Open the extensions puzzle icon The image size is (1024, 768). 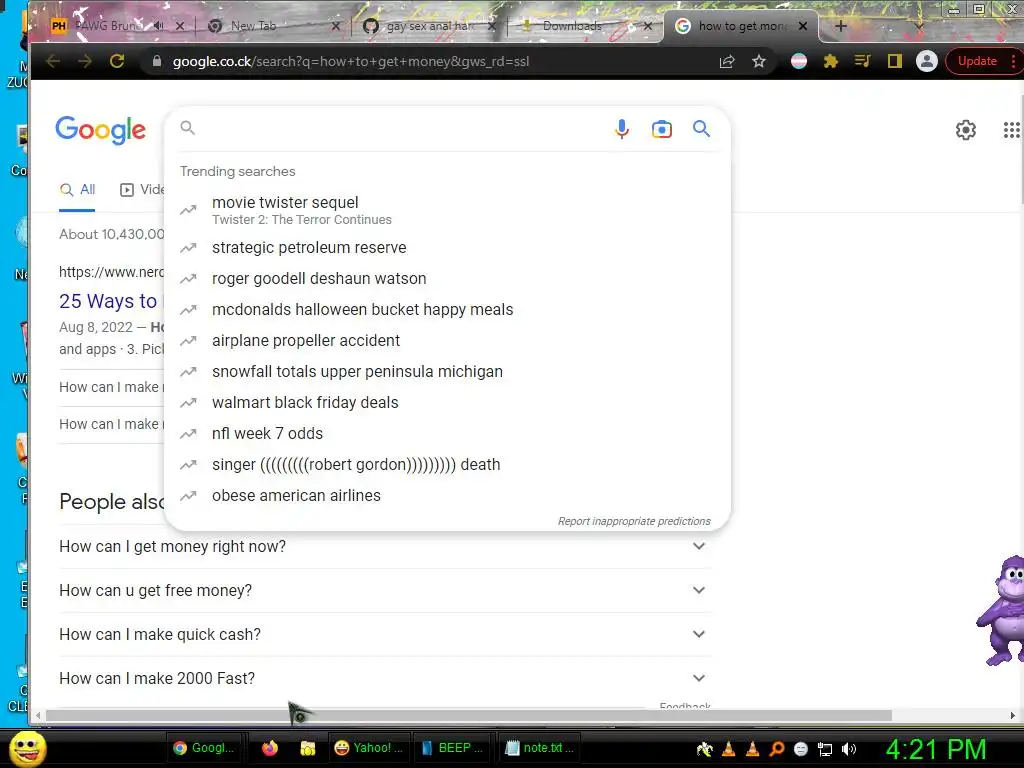click(x=831, y=61)
